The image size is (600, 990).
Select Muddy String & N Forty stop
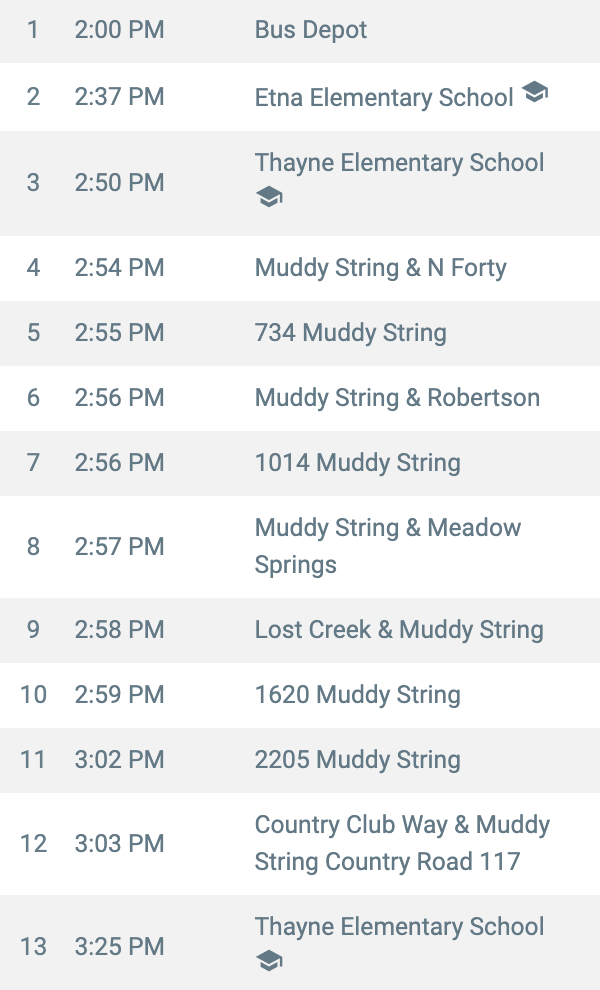tap(380, 268)
